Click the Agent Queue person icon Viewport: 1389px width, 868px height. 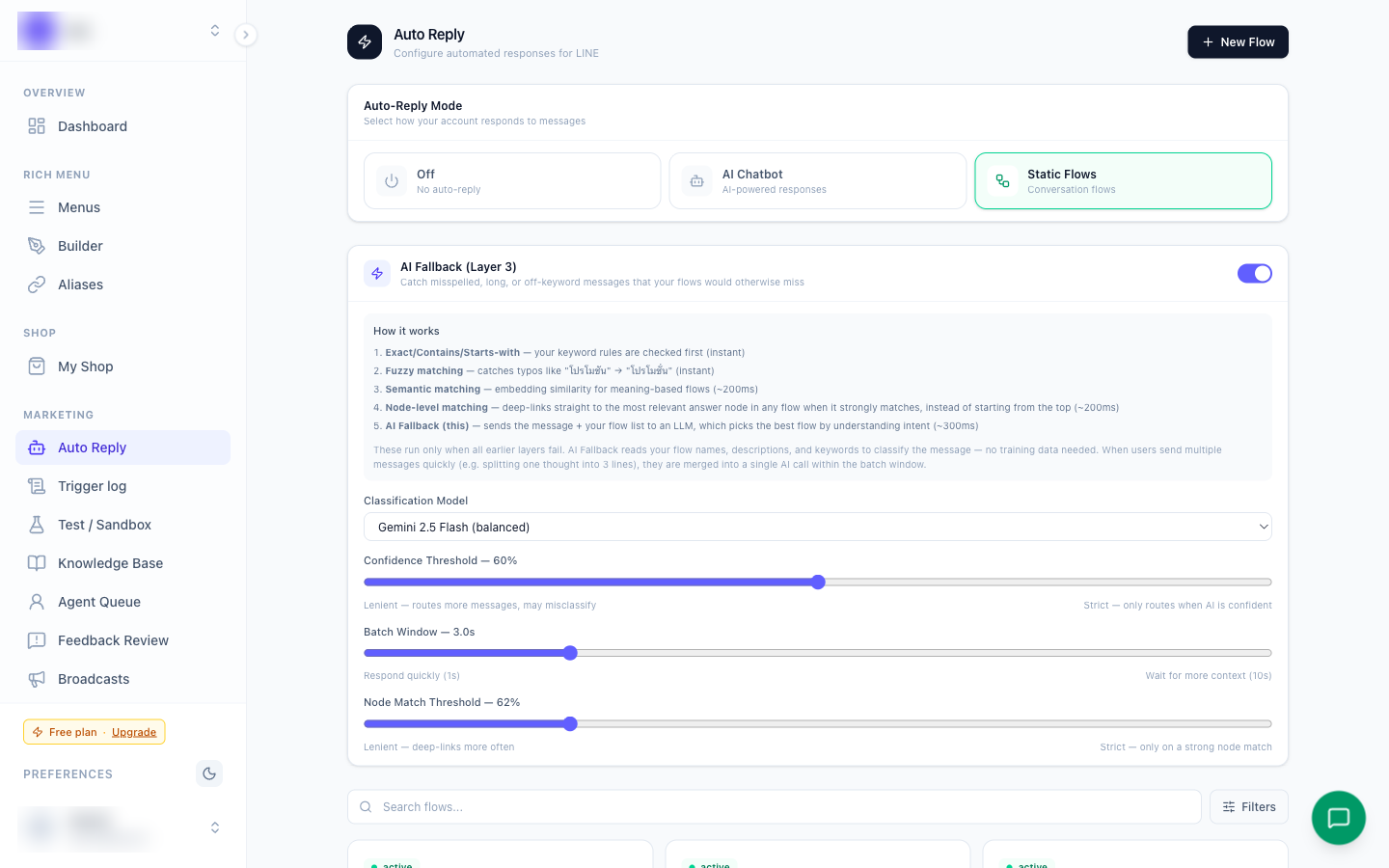coord(37,602)
